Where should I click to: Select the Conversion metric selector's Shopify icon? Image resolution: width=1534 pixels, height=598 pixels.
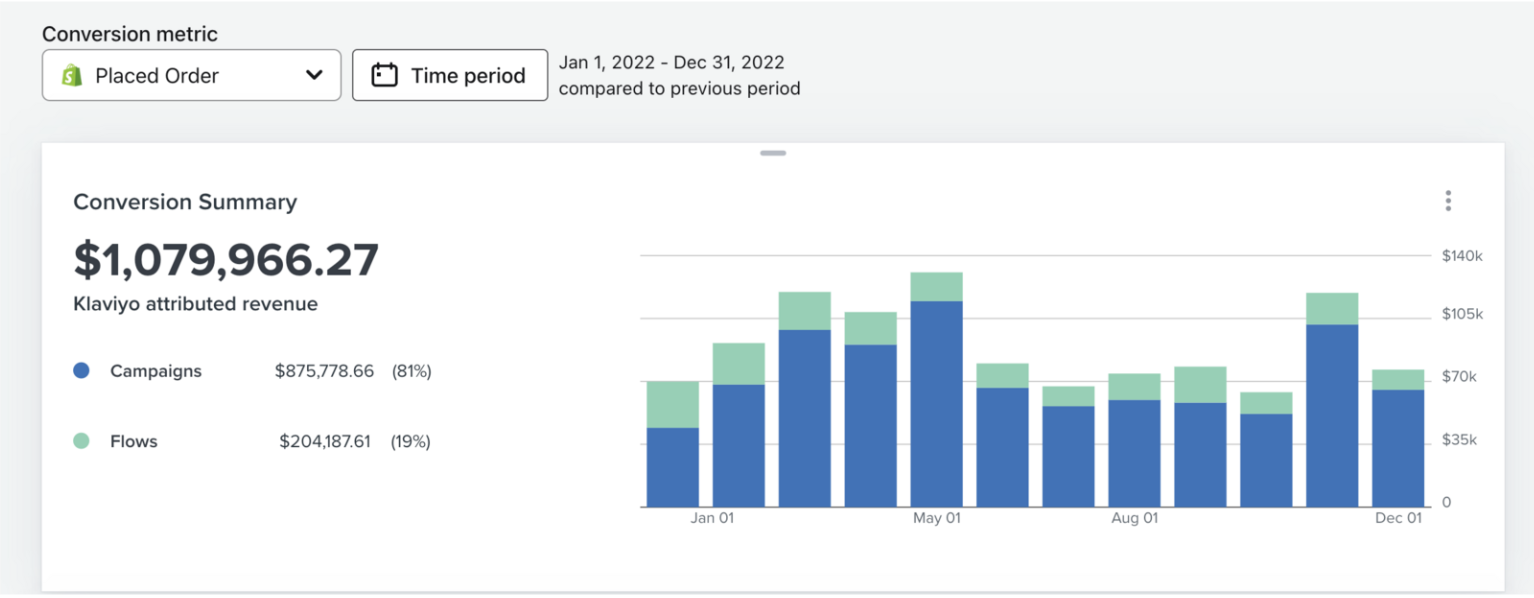pyautogui.click(x=72, y=75)
